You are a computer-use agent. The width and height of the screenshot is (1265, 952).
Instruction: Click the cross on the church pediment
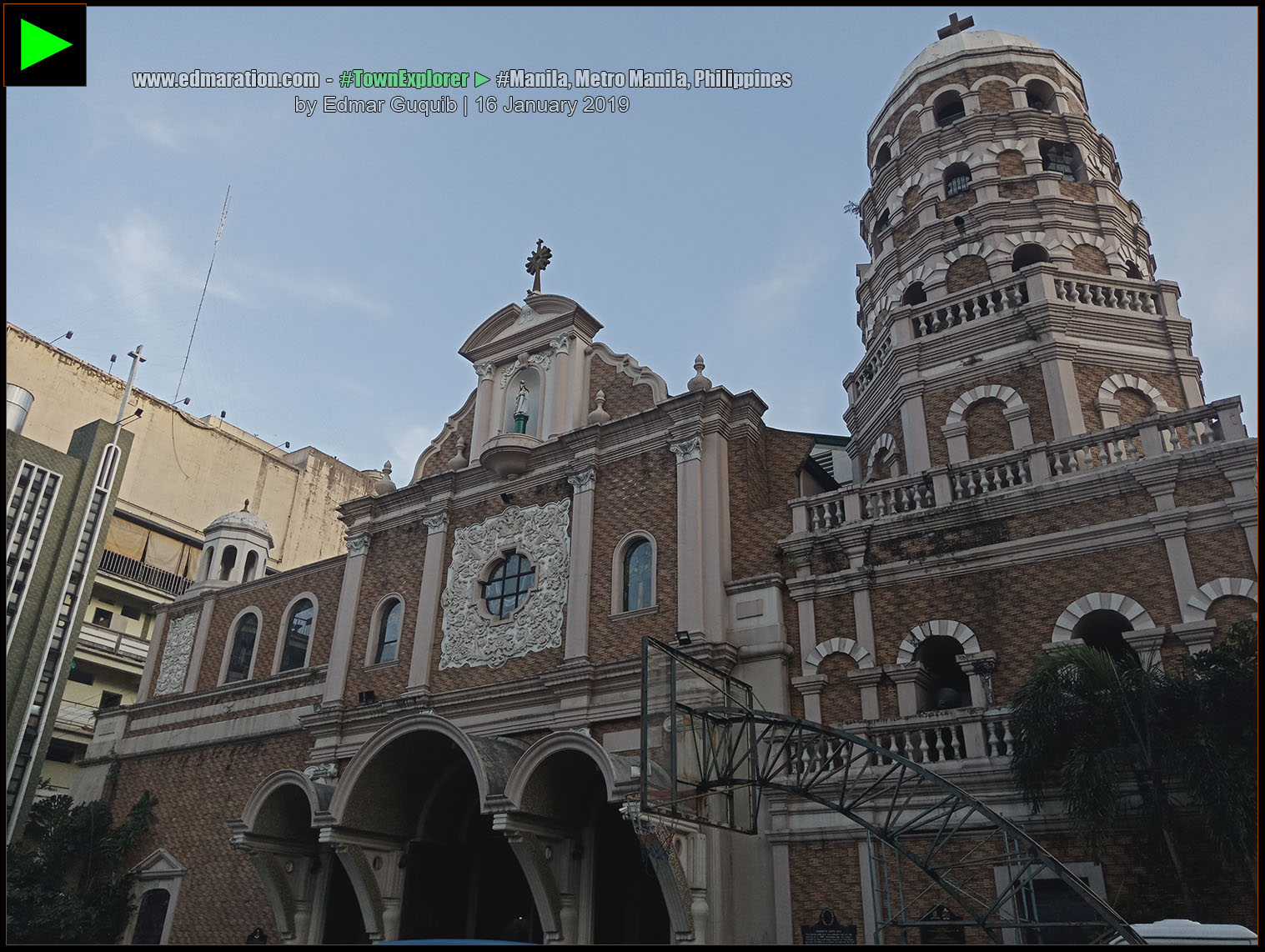click(x=540, y=260)
